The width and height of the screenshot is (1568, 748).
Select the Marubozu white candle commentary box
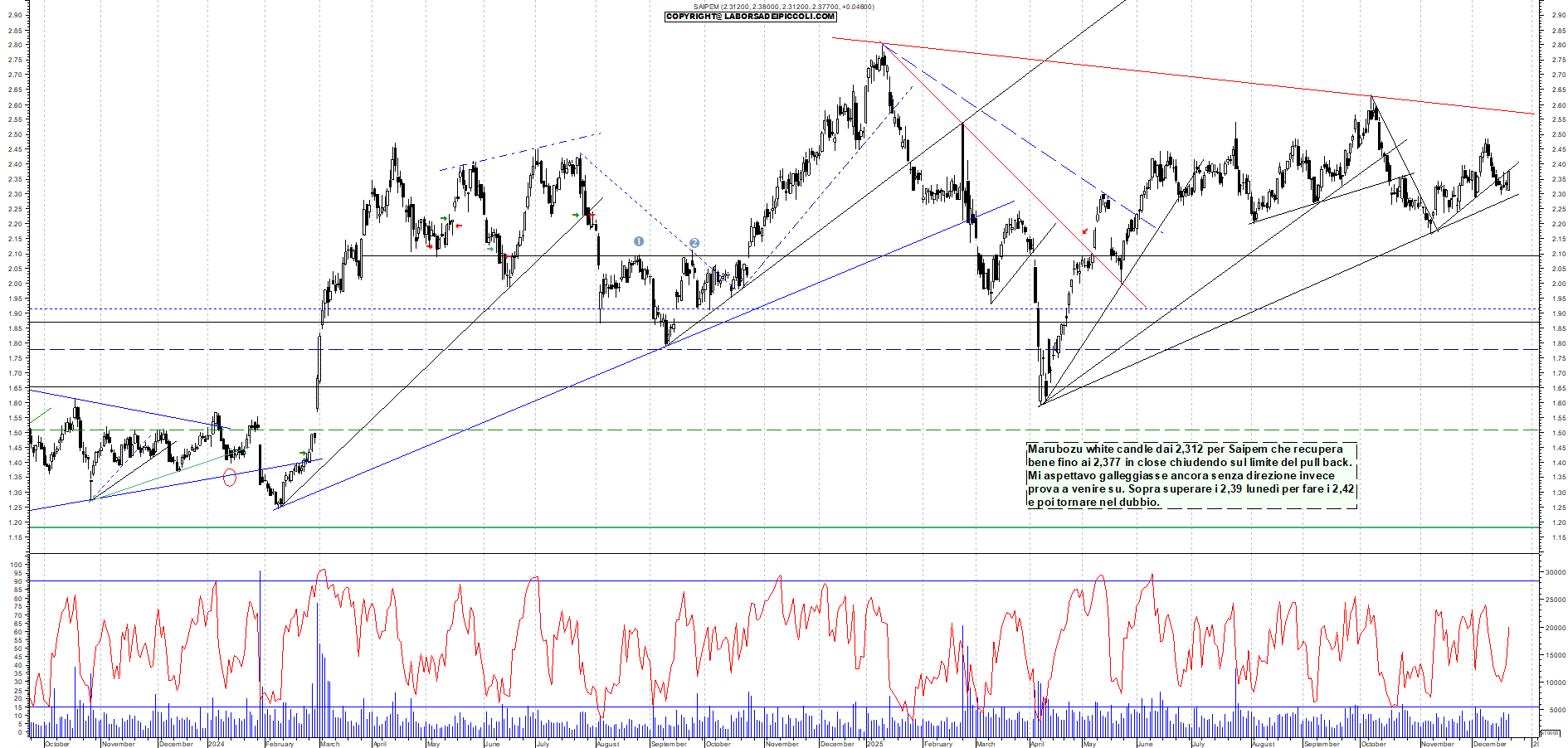coord(1191,475)
